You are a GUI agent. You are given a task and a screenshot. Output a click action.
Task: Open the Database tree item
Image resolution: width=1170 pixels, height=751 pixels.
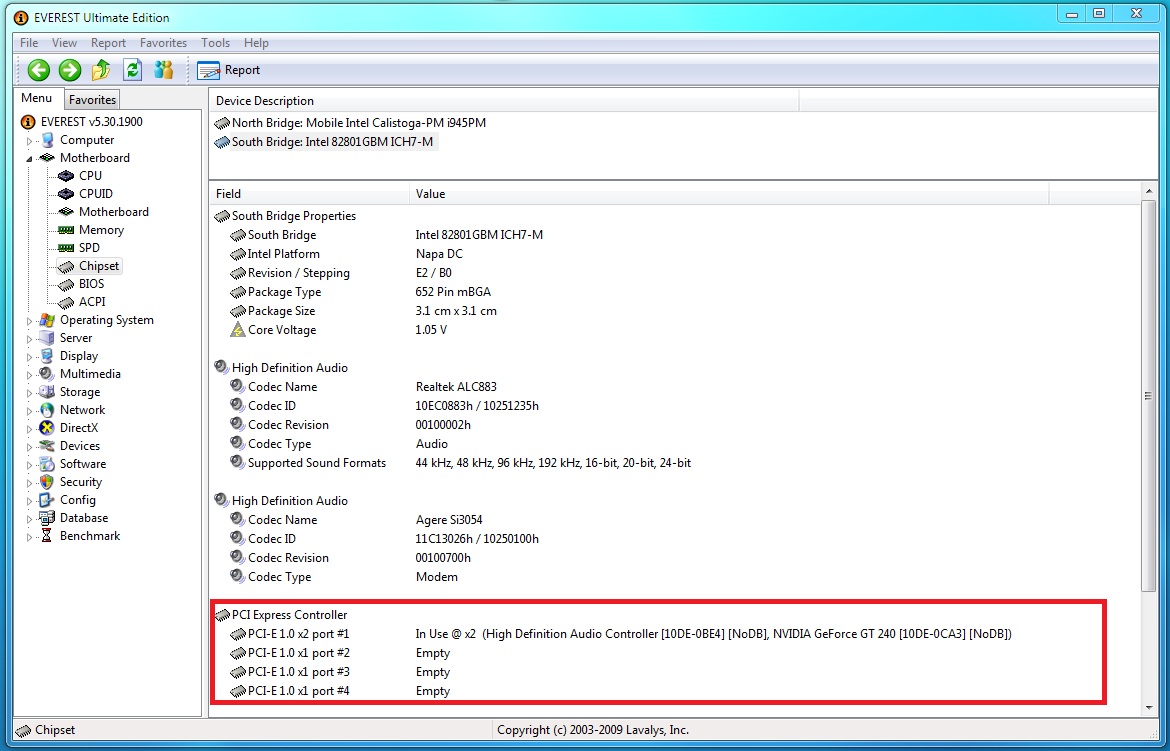[84, 518]
